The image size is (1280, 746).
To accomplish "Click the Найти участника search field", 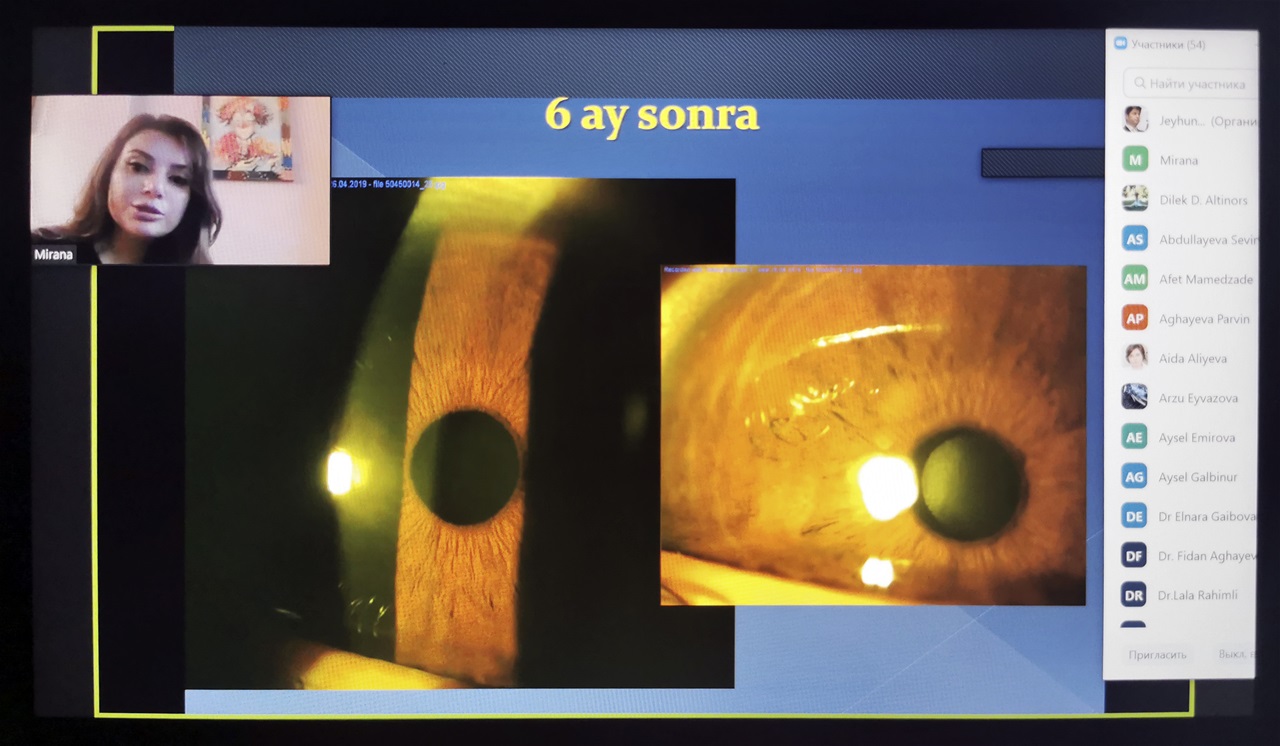I will coord(1190,84).
